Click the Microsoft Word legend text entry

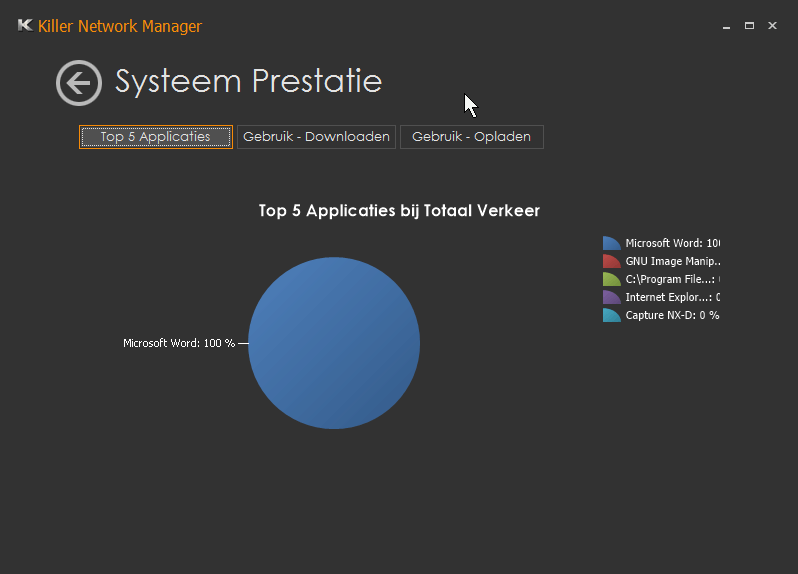click(x=673, y=243)
